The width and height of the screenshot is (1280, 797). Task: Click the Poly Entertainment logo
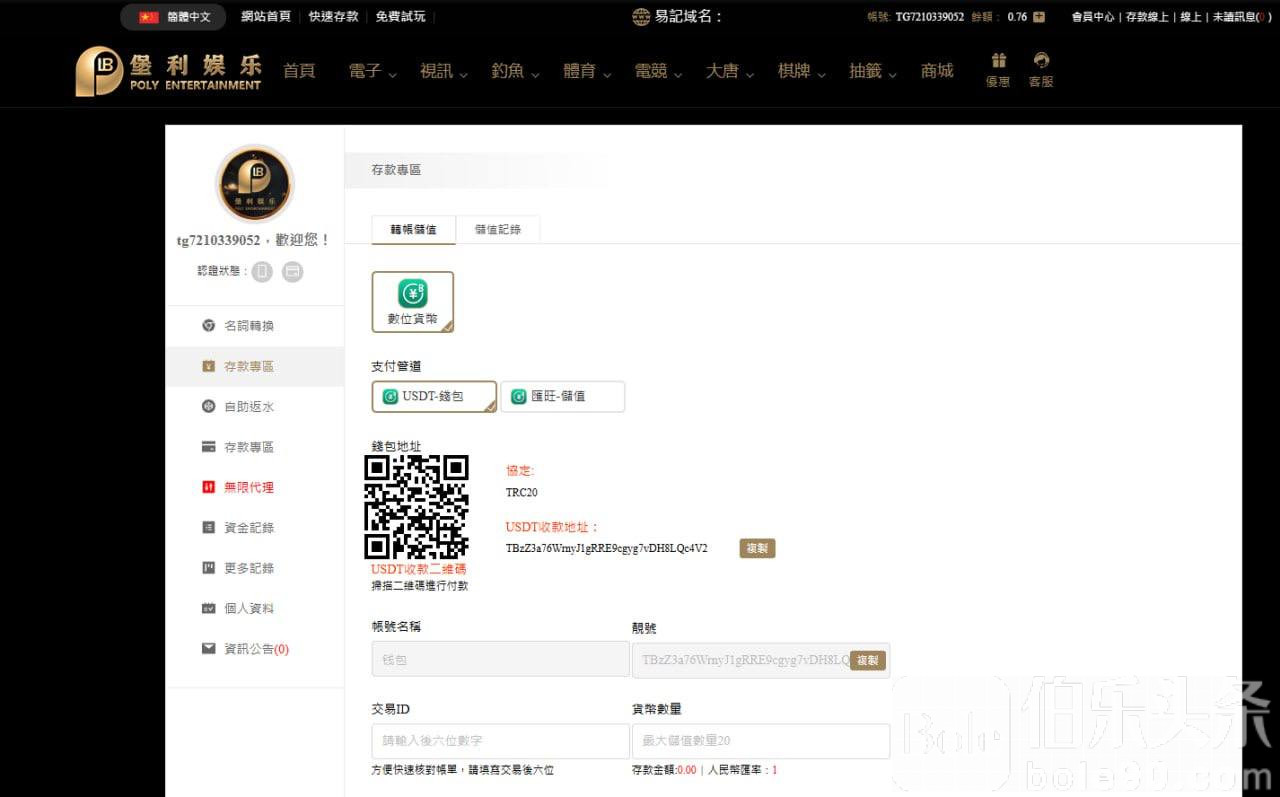tap(169, 71)
